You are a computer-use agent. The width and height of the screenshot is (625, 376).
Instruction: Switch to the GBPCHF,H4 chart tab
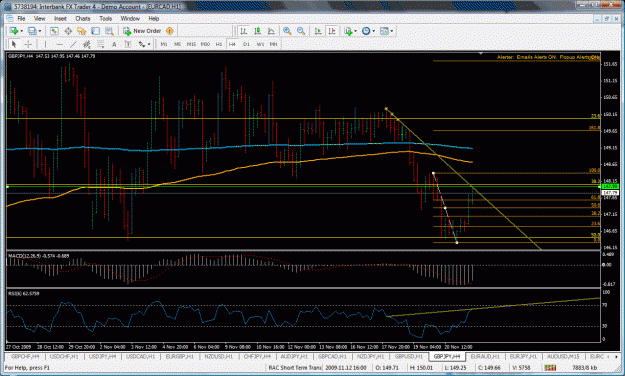coord(26,356)
